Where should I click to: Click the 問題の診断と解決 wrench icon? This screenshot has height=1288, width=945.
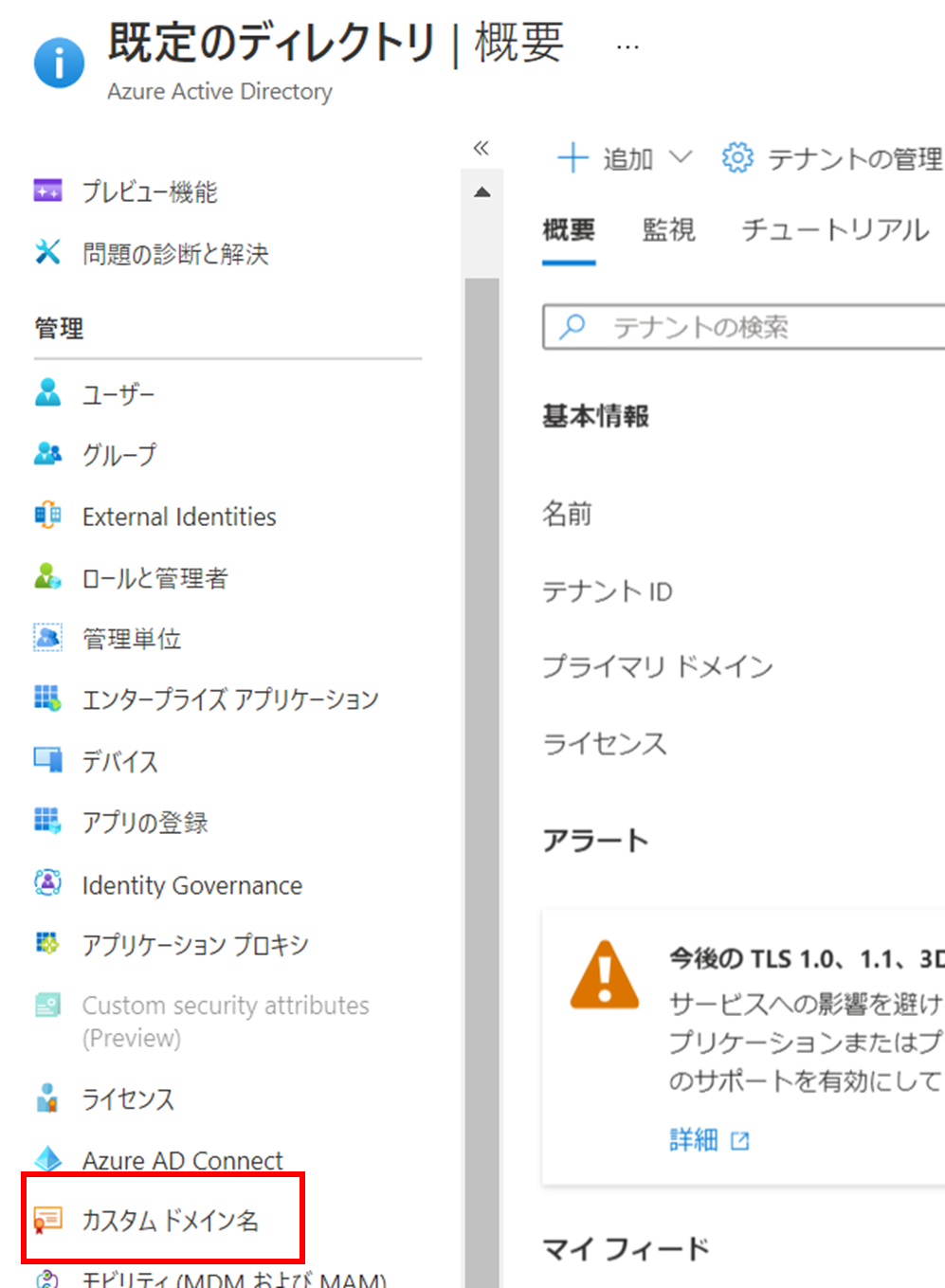pos(47,251)
